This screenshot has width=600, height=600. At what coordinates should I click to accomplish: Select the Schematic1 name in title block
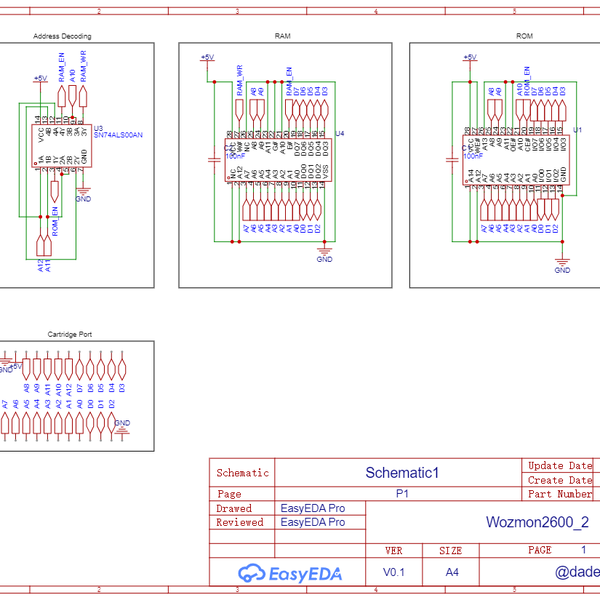tap(402, 473)
